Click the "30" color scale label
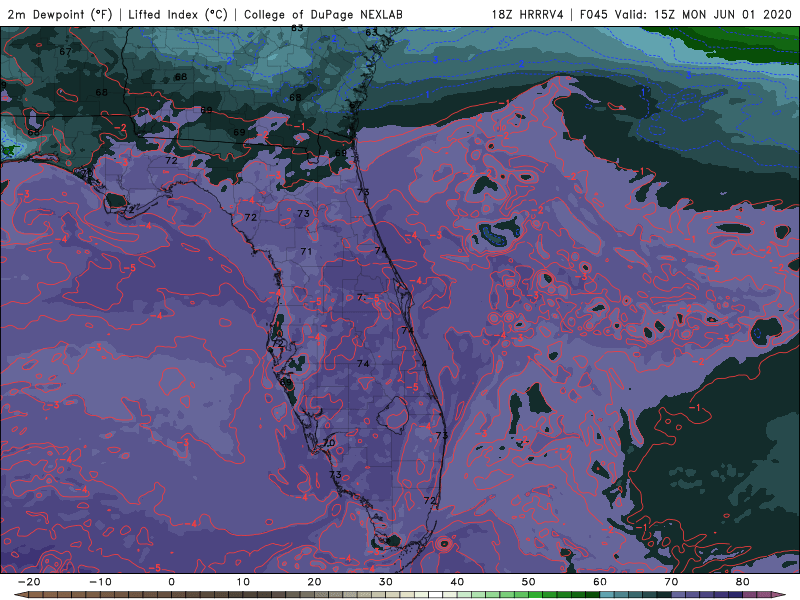Screen dimensions: 800x600 click(x=386, y=582)
